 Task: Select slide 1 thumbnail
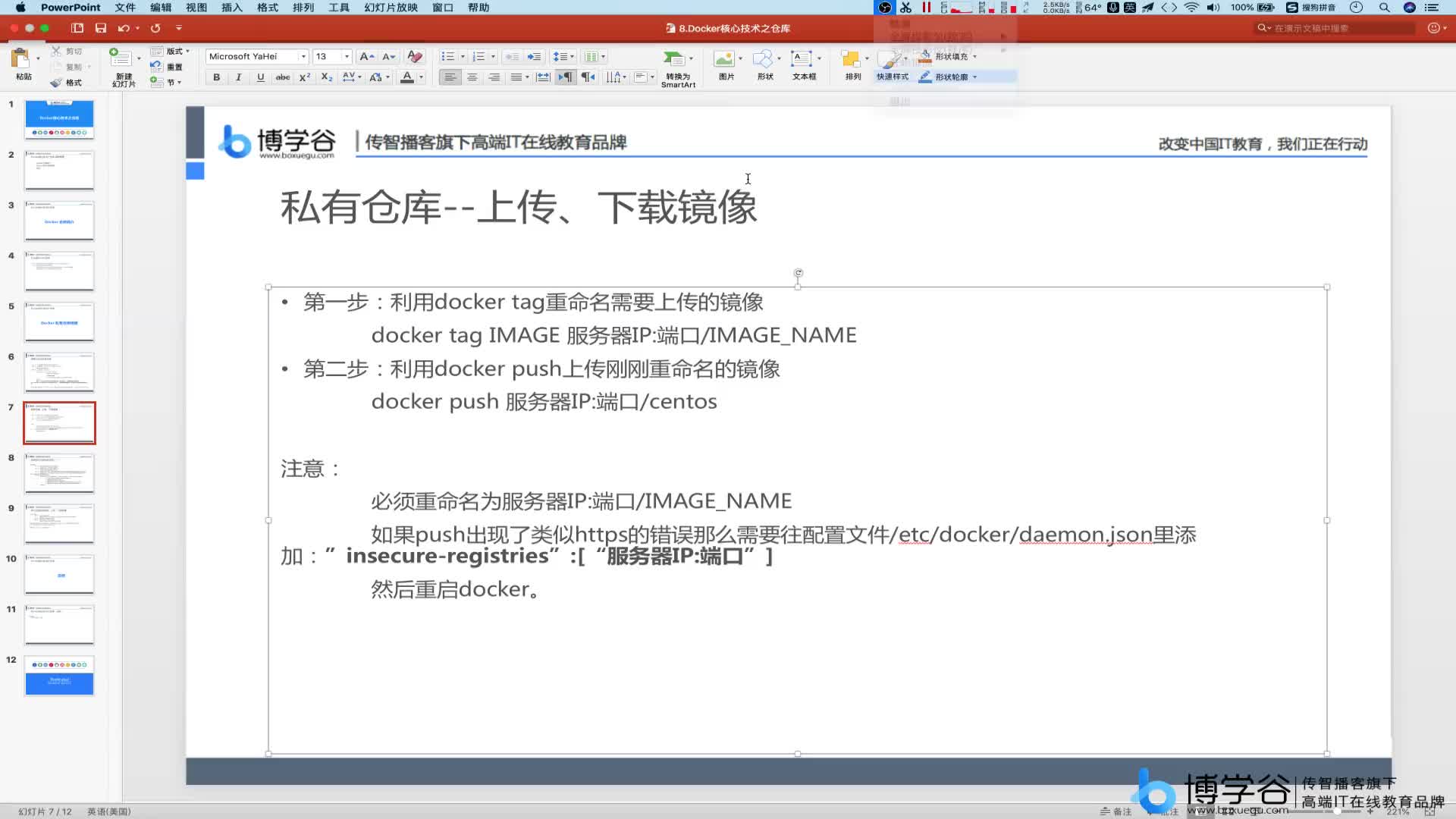click(x=59, y=120)
